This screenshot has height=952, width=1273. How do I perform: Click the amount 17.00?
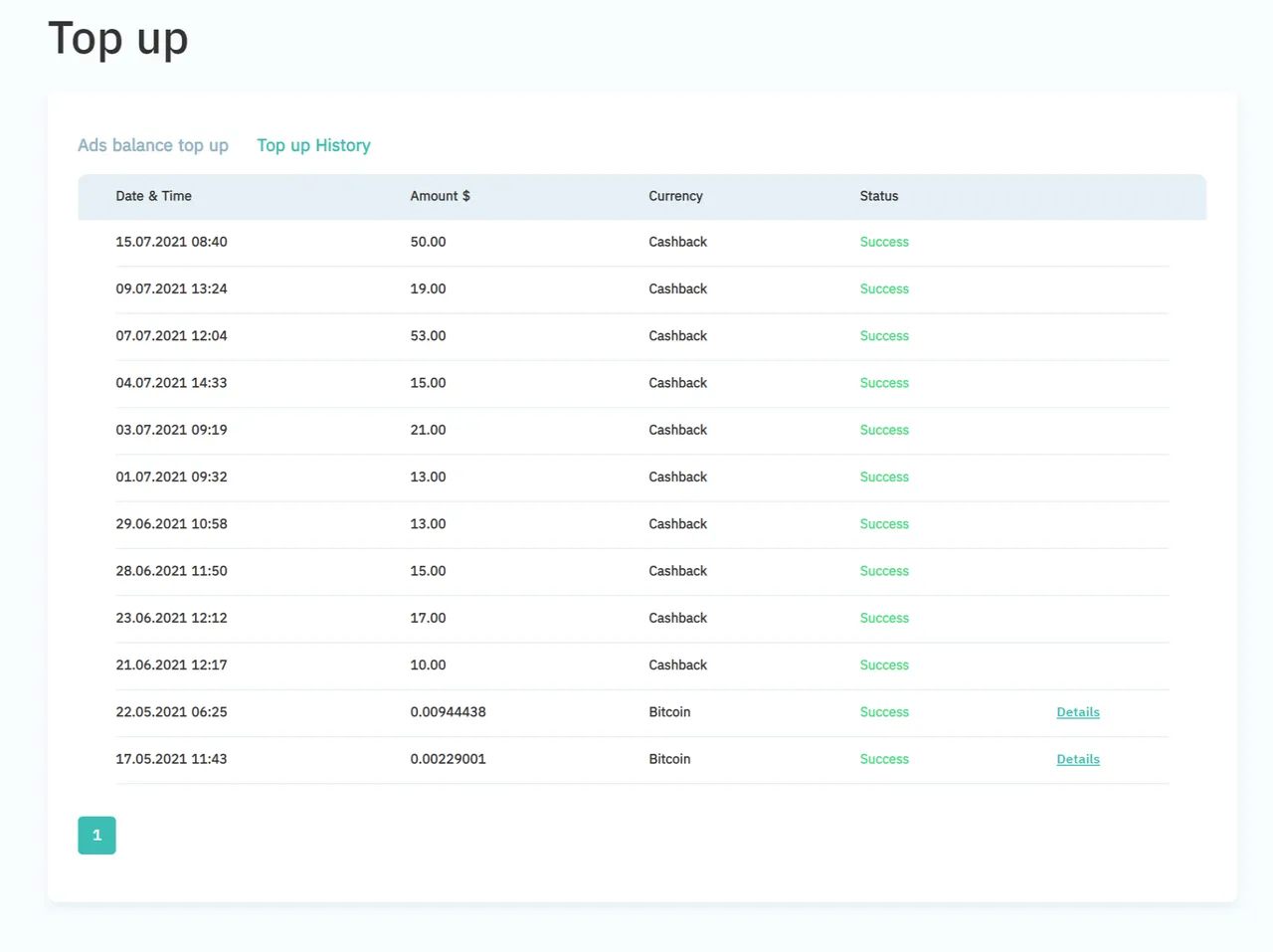[x=428, y=618]
